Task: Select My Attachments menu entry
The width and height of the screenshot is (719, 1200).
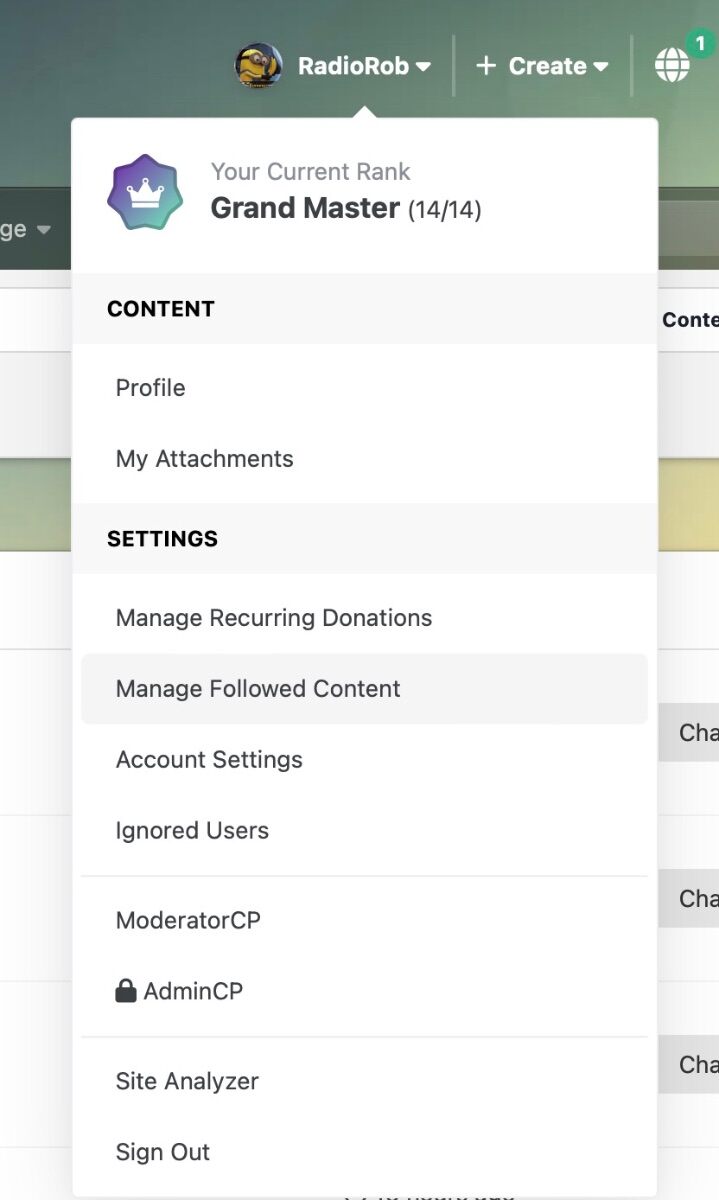Action: click(364, 459)
